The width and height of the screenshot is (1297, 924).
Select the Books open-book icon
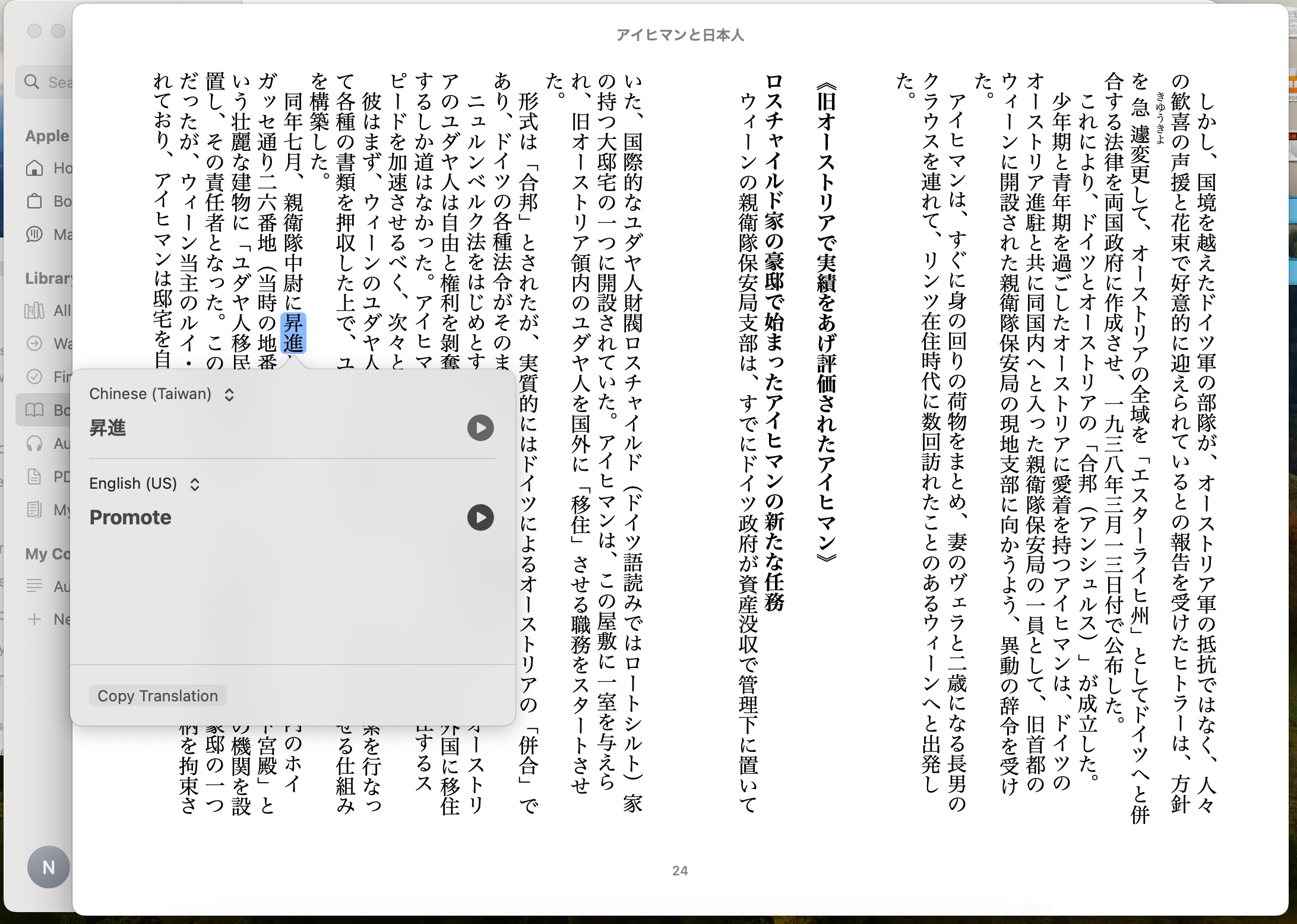(34, 410)
